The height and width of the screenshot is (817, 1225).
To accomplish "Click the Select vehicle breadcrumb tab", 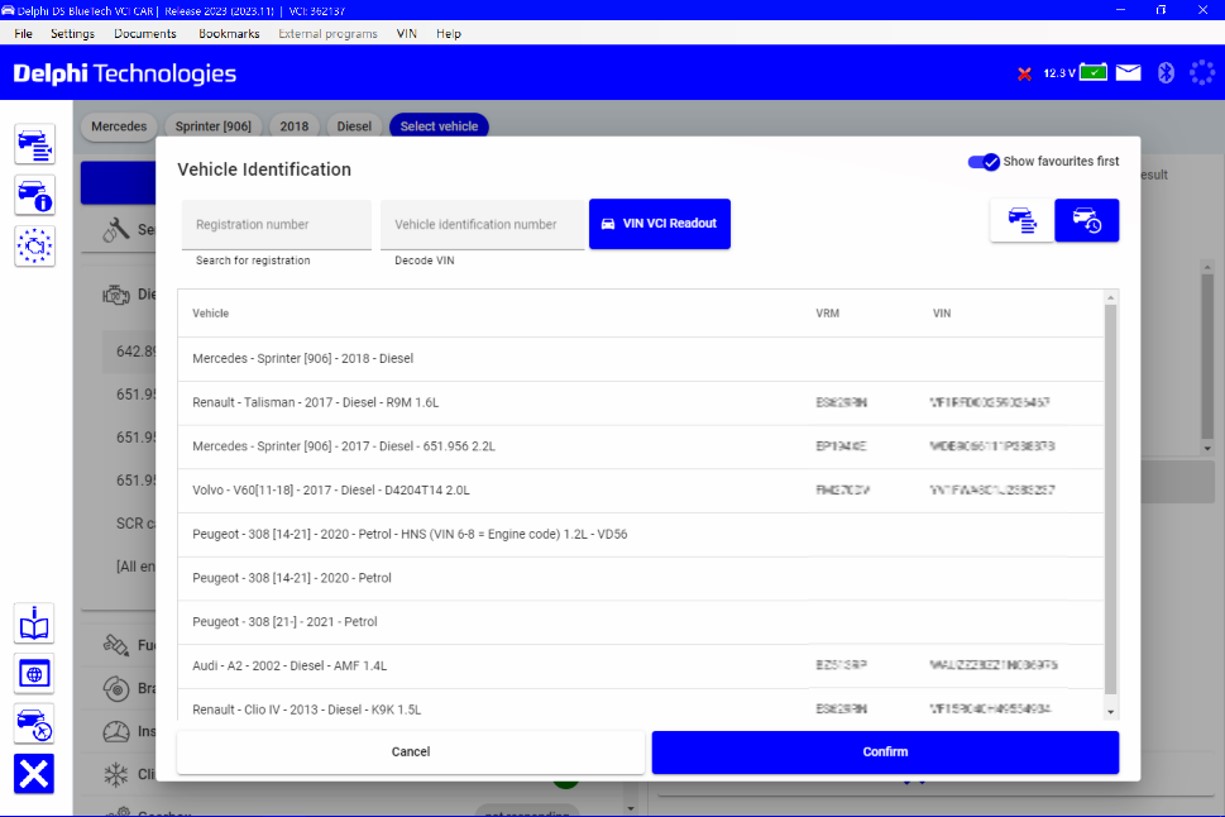I will 439,126.
